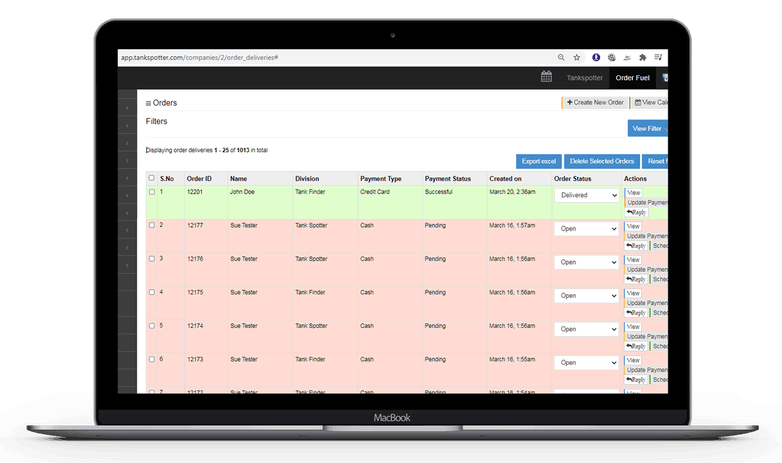Sort by the Division column header
Image resolution: width=782 pixels, height=463 pixels.
307,179
